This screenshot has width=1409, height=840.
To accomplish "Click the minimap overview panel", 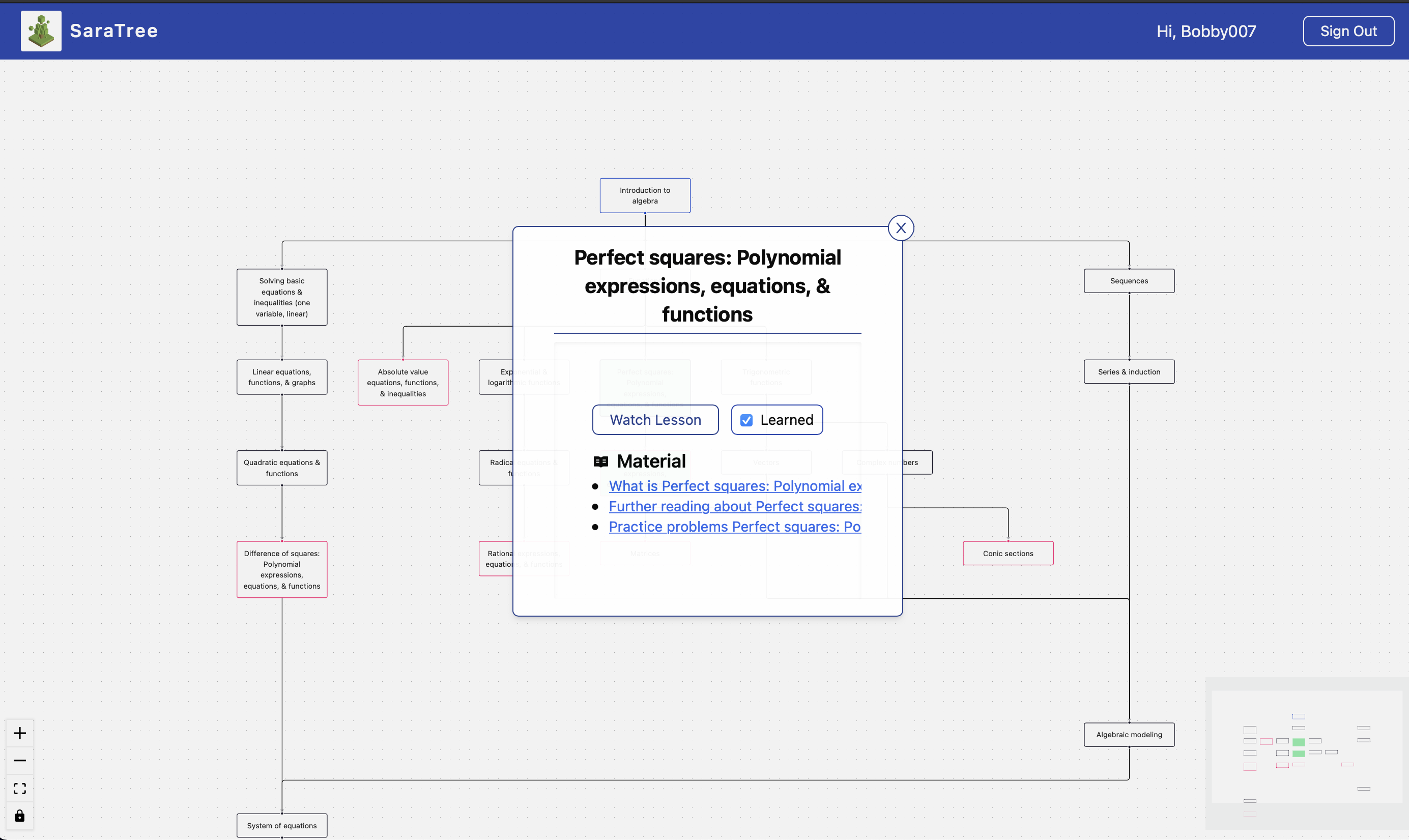I will [1307, 754].
